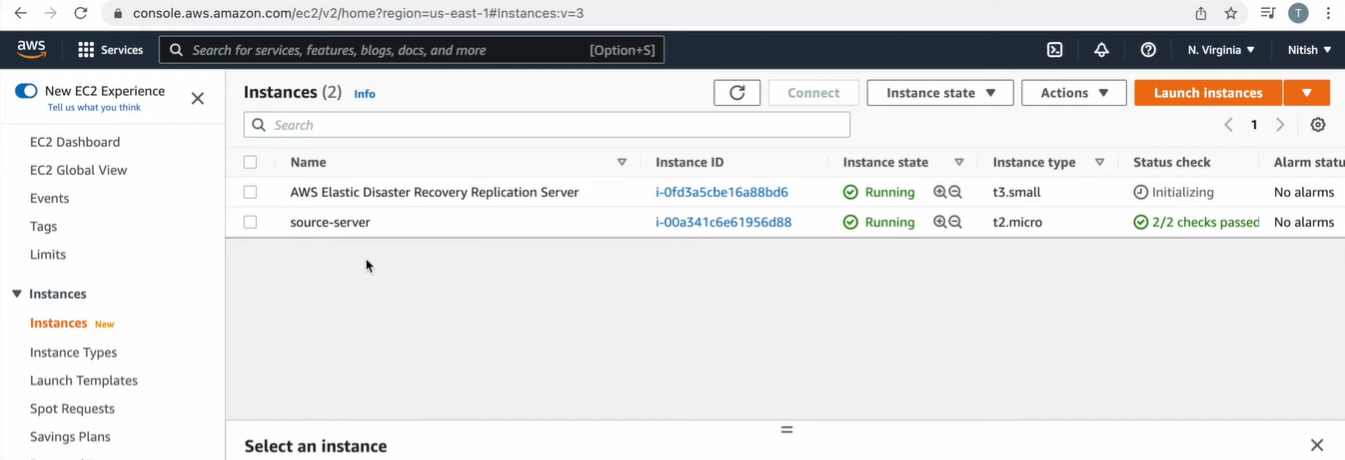Refresh the instances list
Image resolution: width=1345 pixels, height=460 pixels.
(737, 93)
